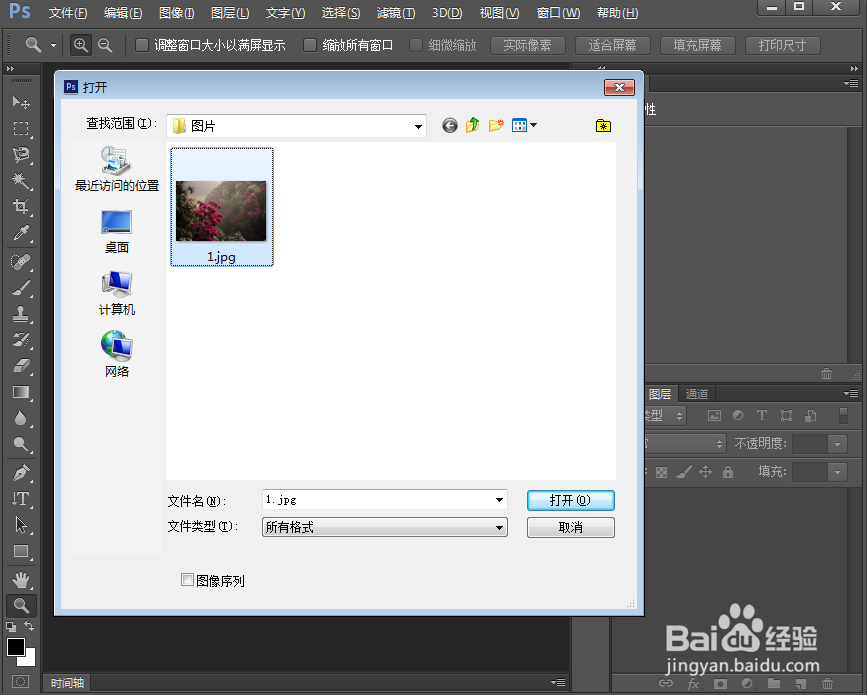Open the zoom tool preset picker arrow

[53, 45]
